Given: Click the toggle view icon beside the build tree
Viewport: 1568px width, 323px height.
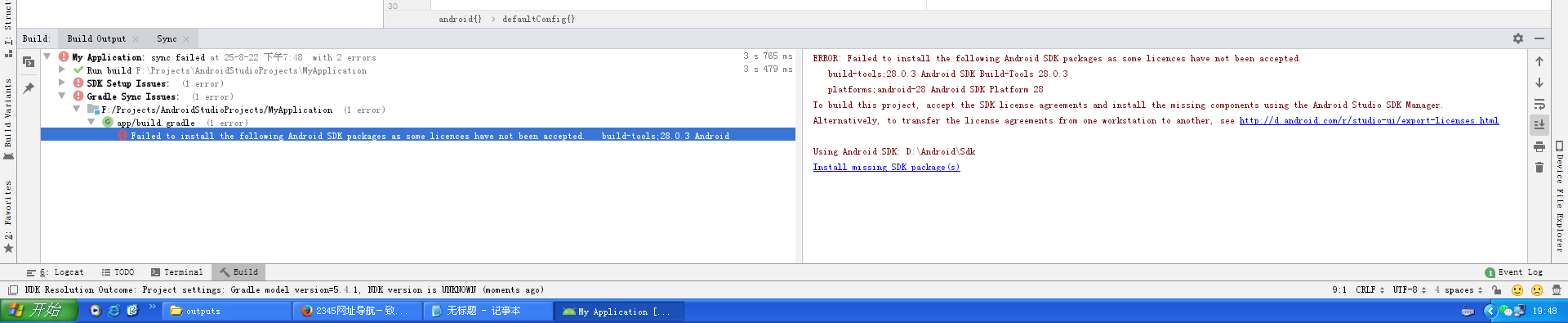Looking at the screenshot, I should [x=29, y=62].
